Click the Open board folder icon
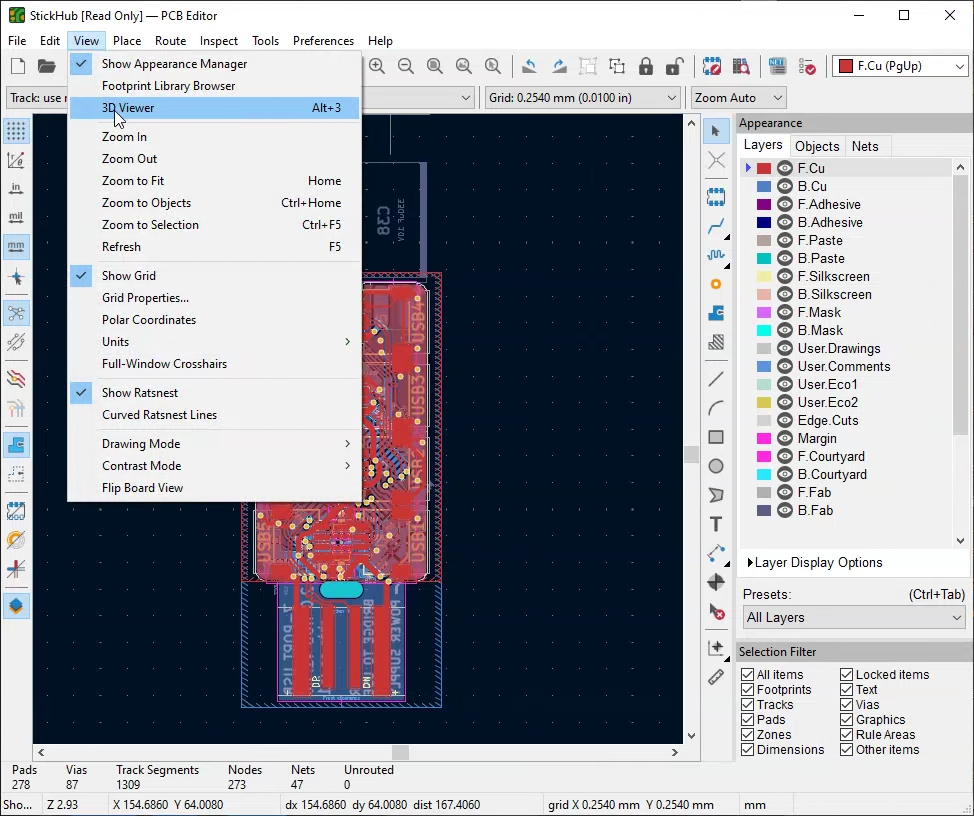Viewport: 974px width, 816px height. [47, 67]
